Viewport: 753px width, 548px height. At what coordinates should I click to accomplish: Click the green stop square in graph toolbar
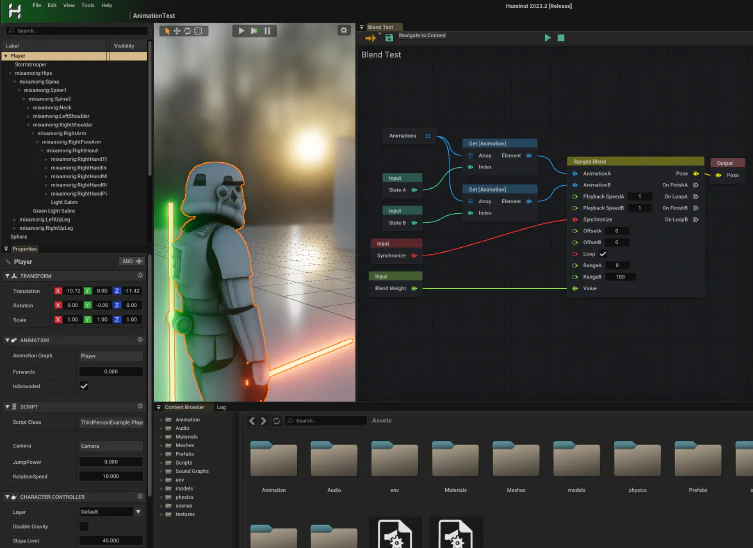coord(561,38)
